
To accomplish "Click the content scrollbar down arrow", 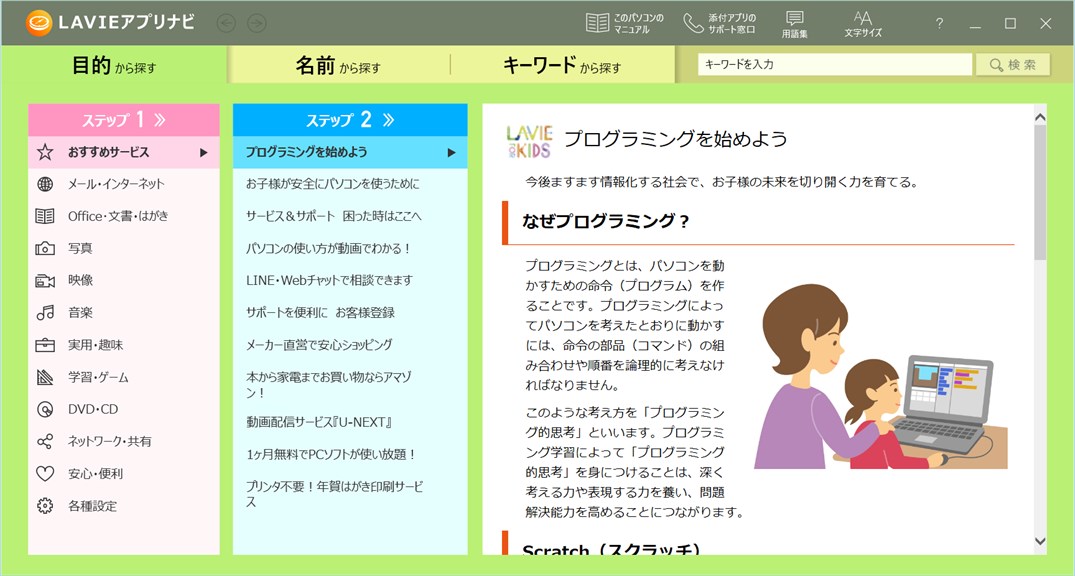I will click(x=1040, y=542).
